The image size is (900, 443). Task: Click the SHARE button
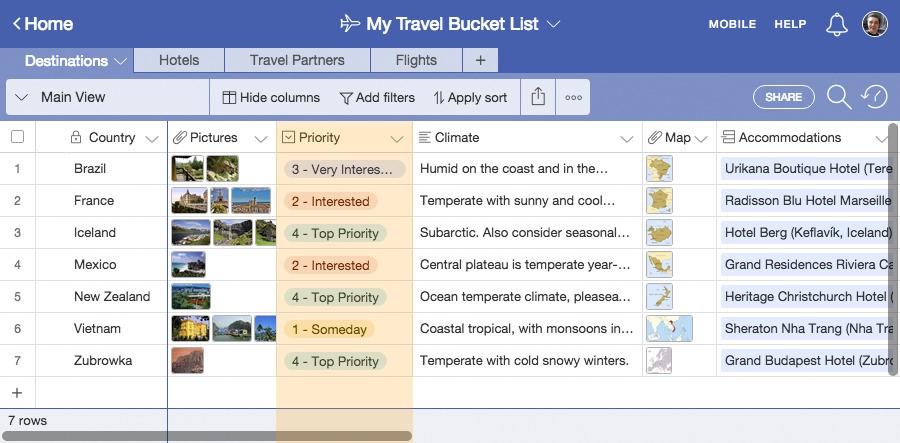click(x=783, y=97)
